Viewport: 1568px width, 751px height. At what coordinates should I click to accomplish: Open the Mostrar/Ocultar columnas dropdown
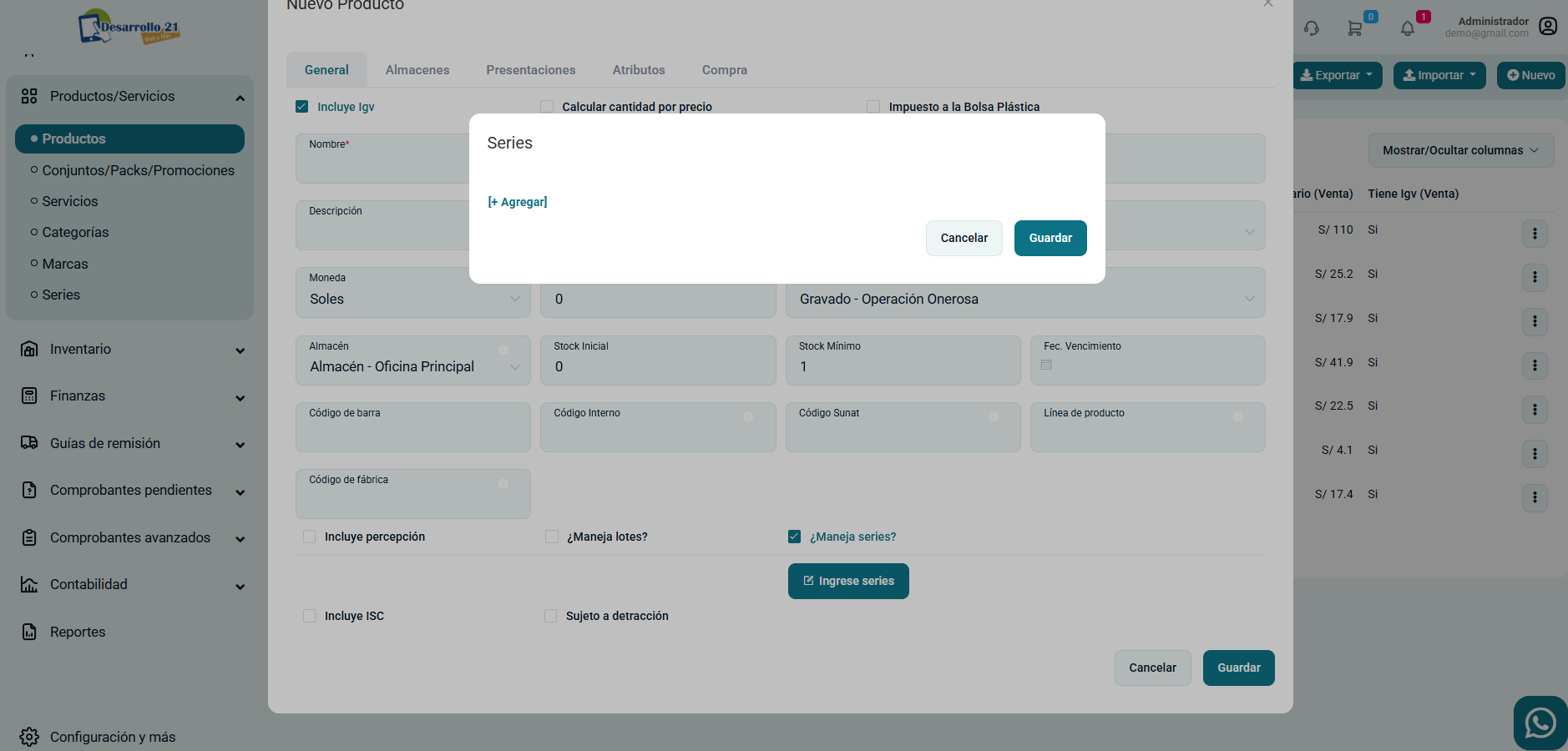(x=1460, y=150)
